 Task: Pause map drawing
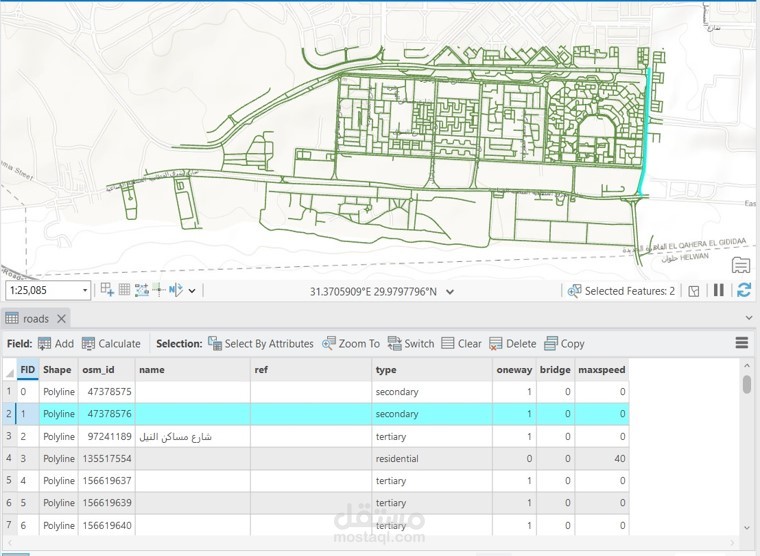[718, 291]
